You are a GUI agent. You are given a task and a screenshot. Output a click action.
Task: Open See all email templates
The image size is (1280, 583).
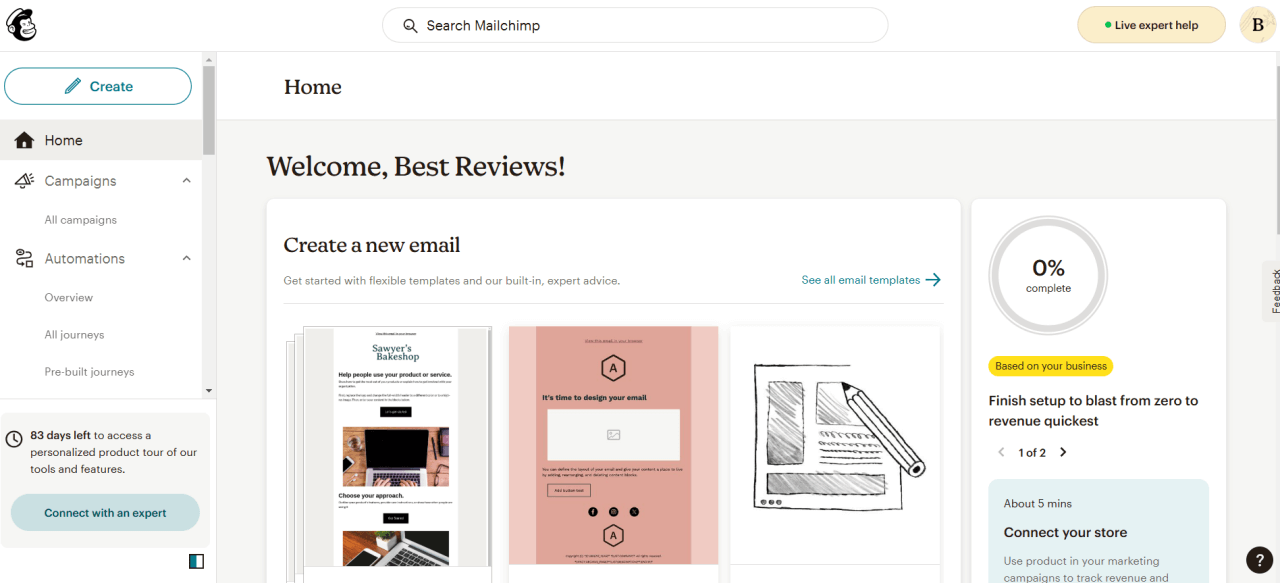click(861, 280)
